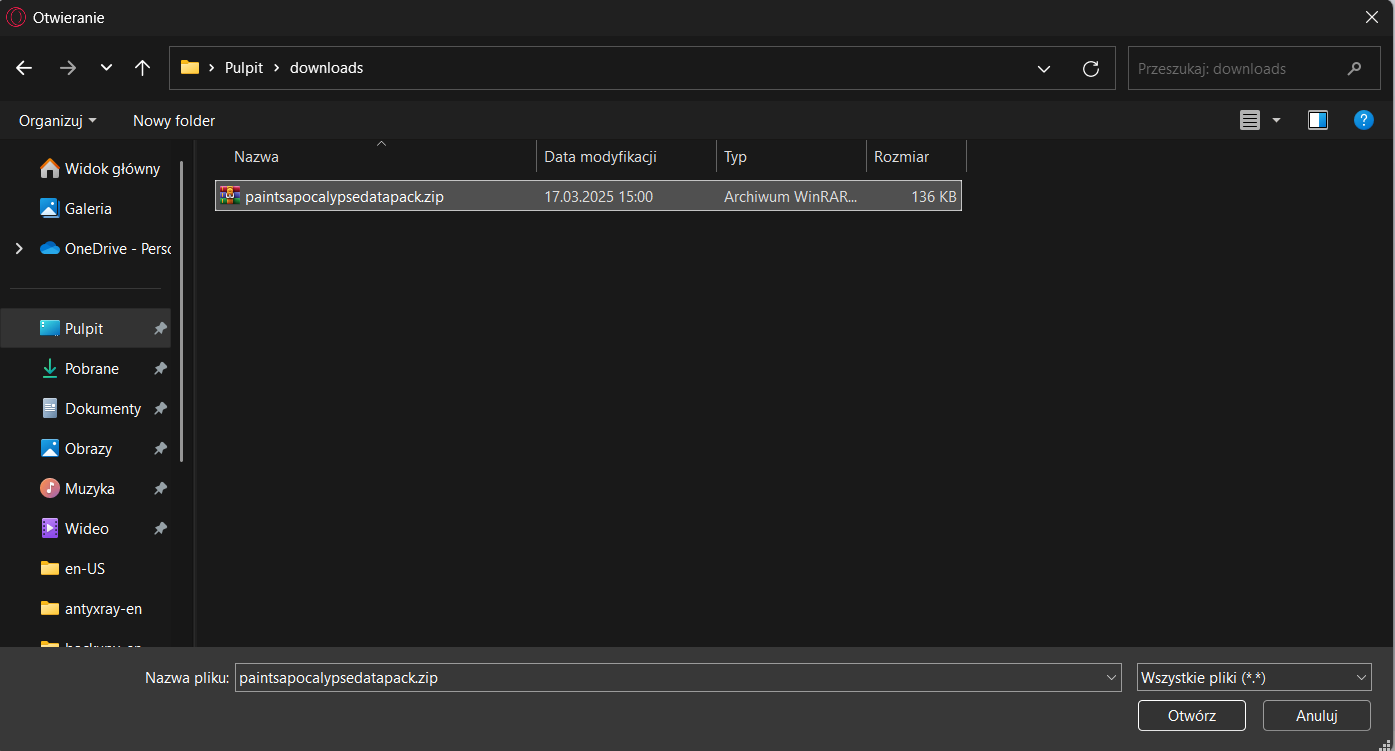Image resolution: width=1395 pixels, height=751 pixels.
Task: Click the Anuluj button
Action: [1316, 715]
